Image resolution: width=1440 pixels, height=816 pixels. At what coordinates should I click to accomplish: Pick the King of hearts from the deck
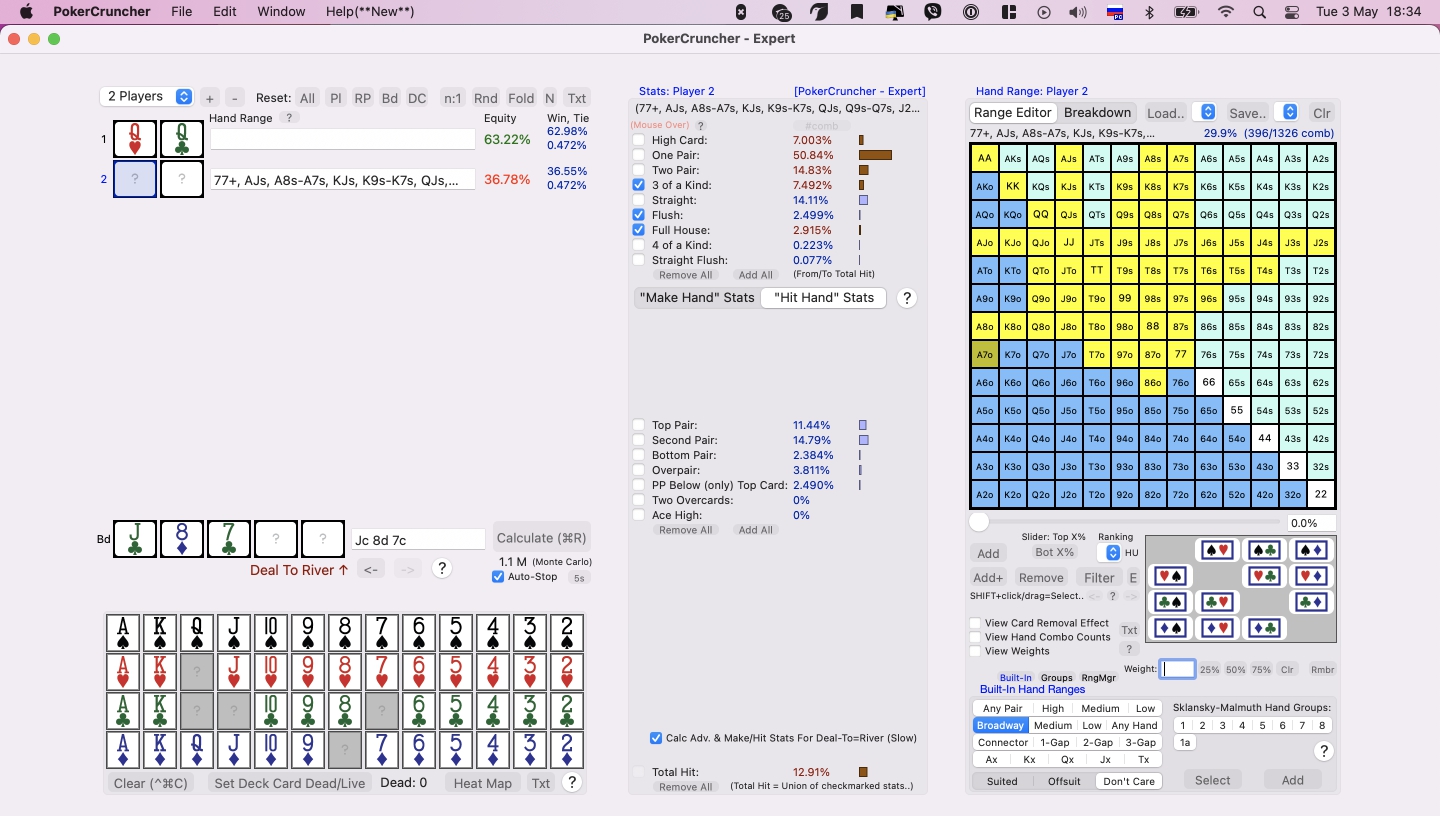(x=161, y=672)
